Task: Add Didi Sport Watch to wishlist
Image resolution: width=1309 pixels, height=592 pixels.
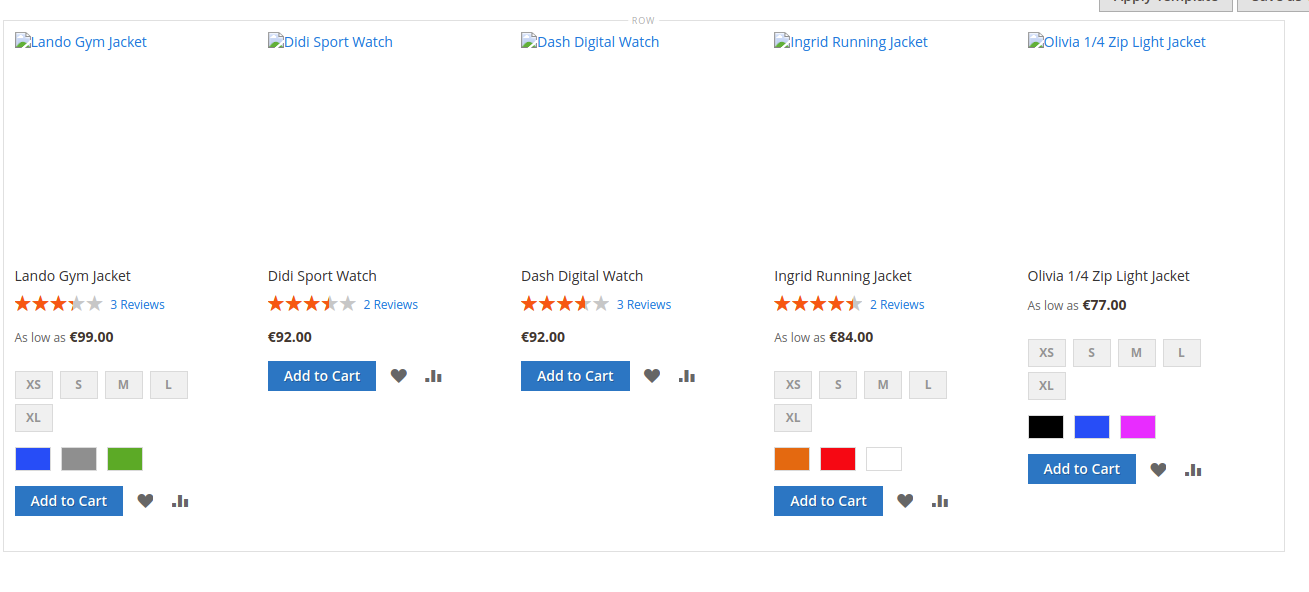Action: click(398, 375)
